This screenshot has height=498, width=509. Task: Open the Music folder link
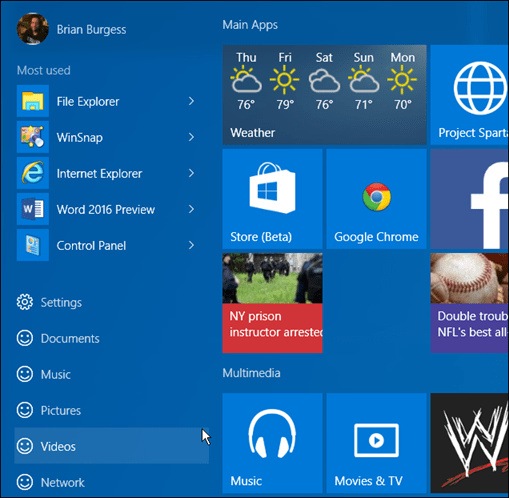tap(56, 375)
